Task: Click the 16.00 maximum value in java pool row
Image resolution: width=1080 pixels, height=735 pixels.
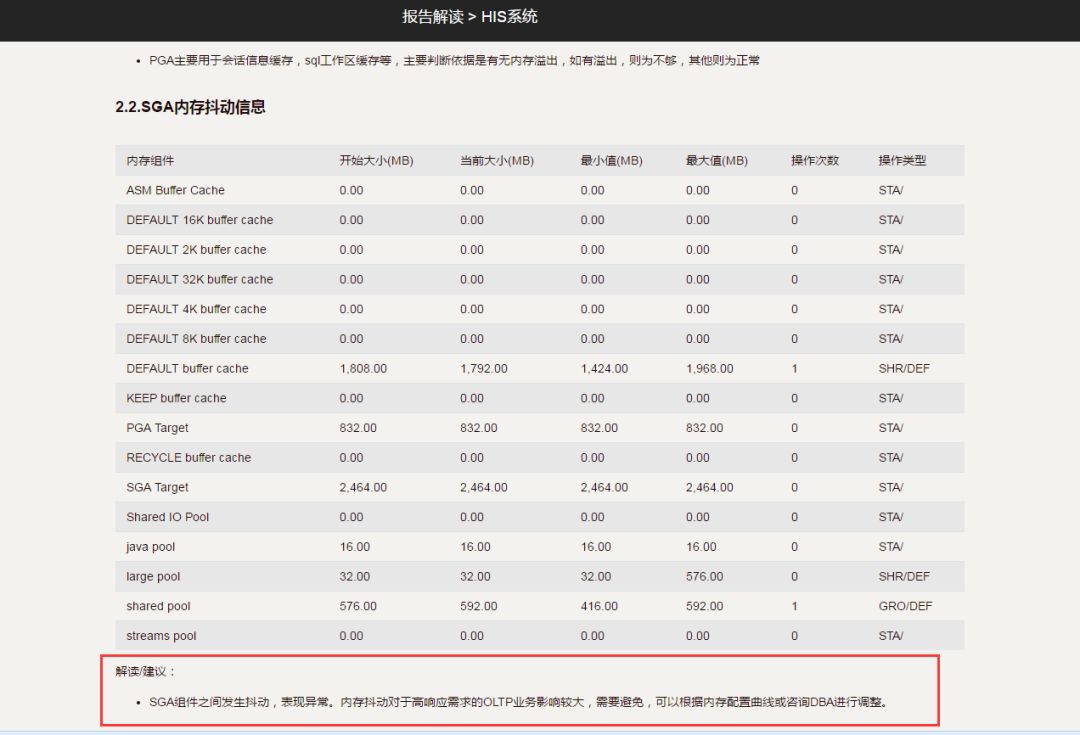Action: tap(701, 546)
